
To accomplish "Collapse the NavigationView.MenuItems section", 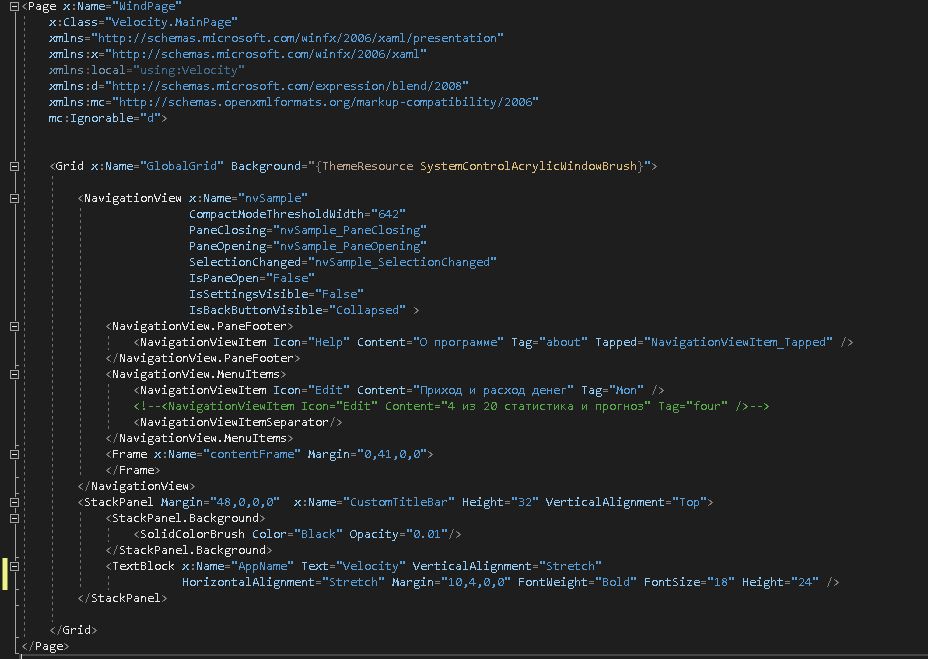I will click(x=15, y=374).
